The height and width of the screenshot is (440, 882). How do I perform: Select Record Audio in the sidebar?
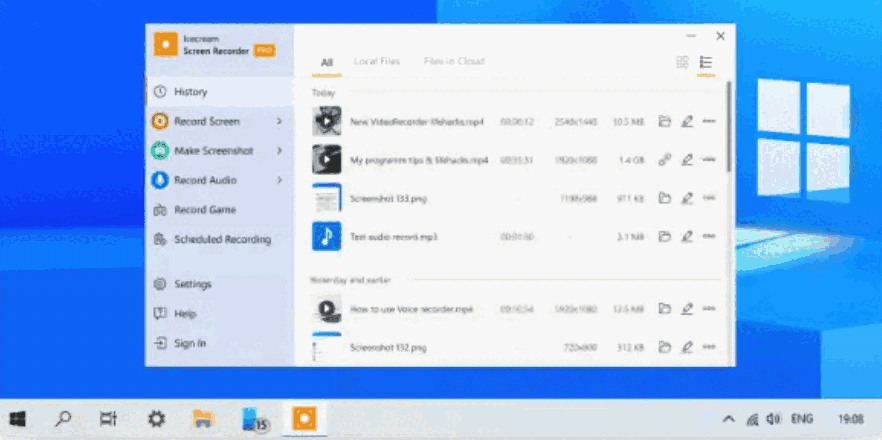tap(219, 180)
